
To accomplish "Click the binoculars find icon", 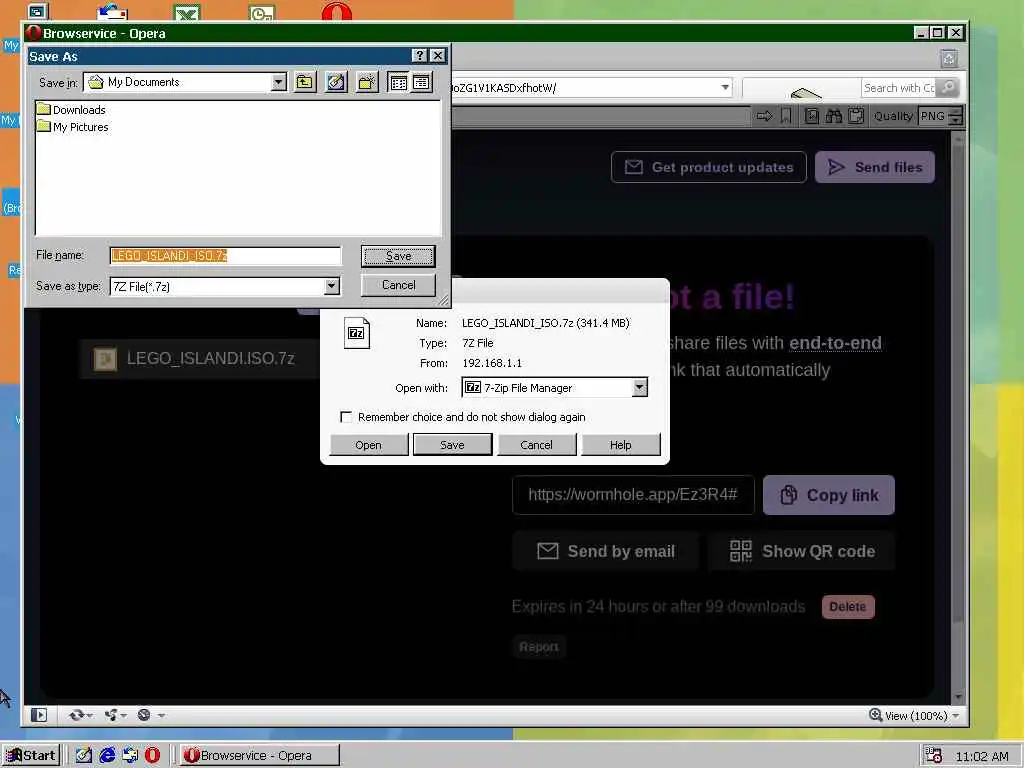I will point(834,116).
